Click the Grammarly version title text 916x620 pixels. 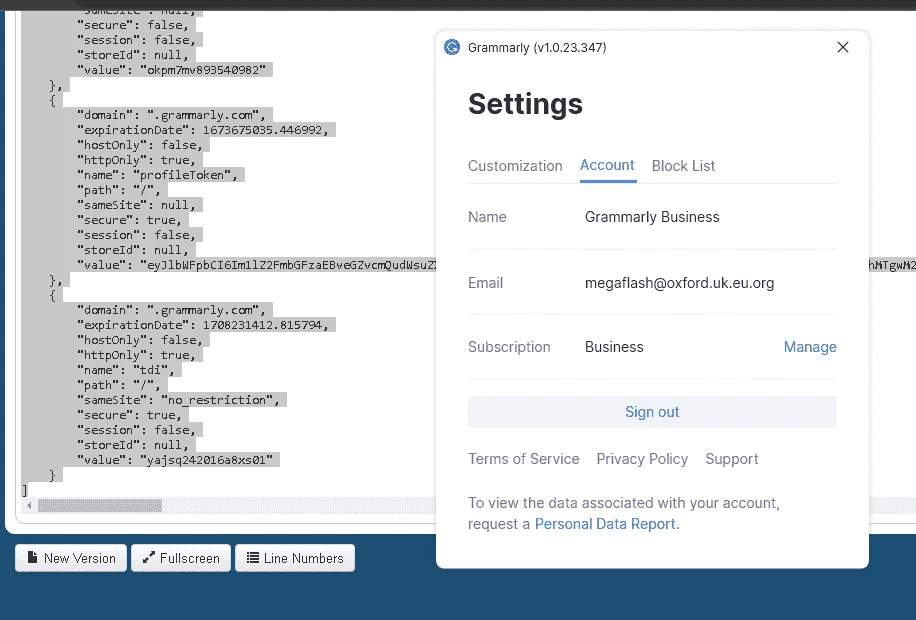(x=537, y=47)
